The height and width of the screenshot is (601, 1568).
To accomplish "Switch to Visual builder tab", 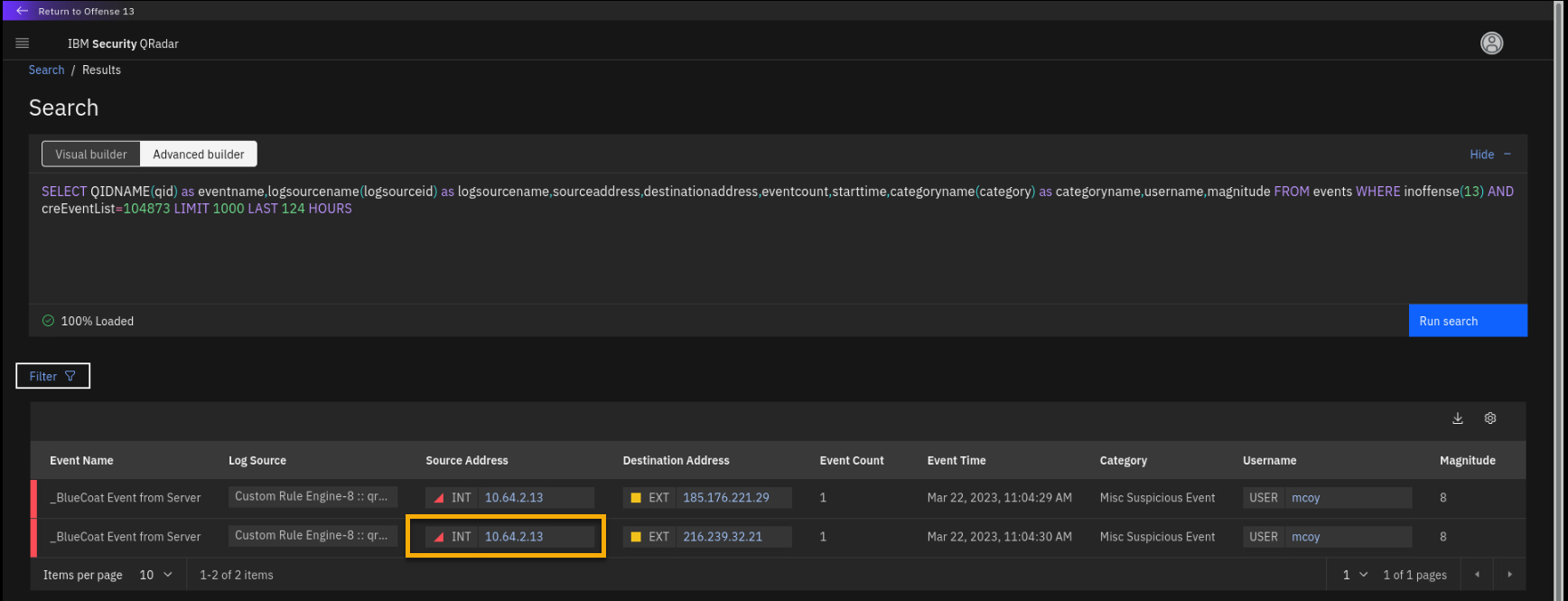I will [91, 154].
